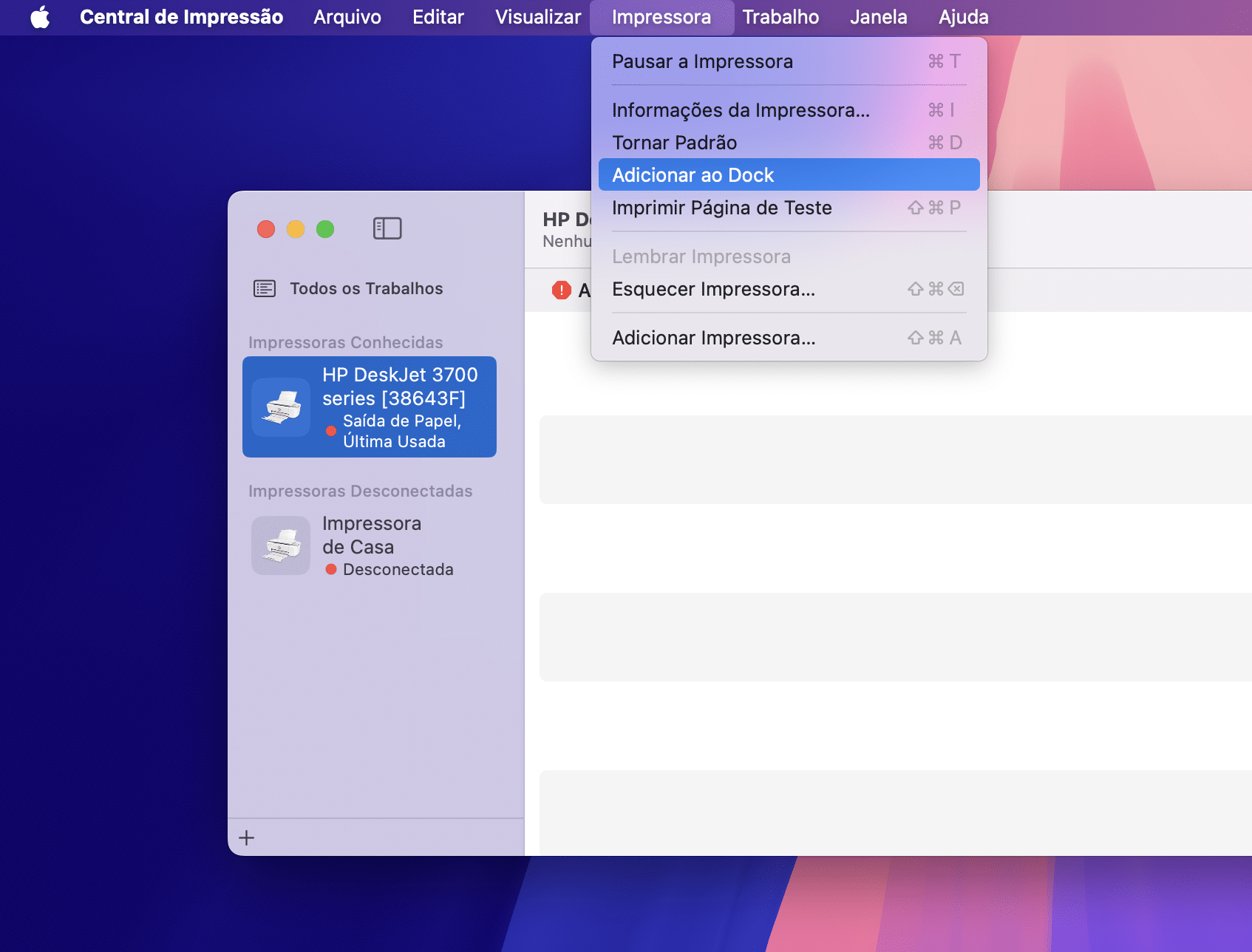
Task: Click the Impressoras Conhecidas section header
Action: [x=345, y=342]
